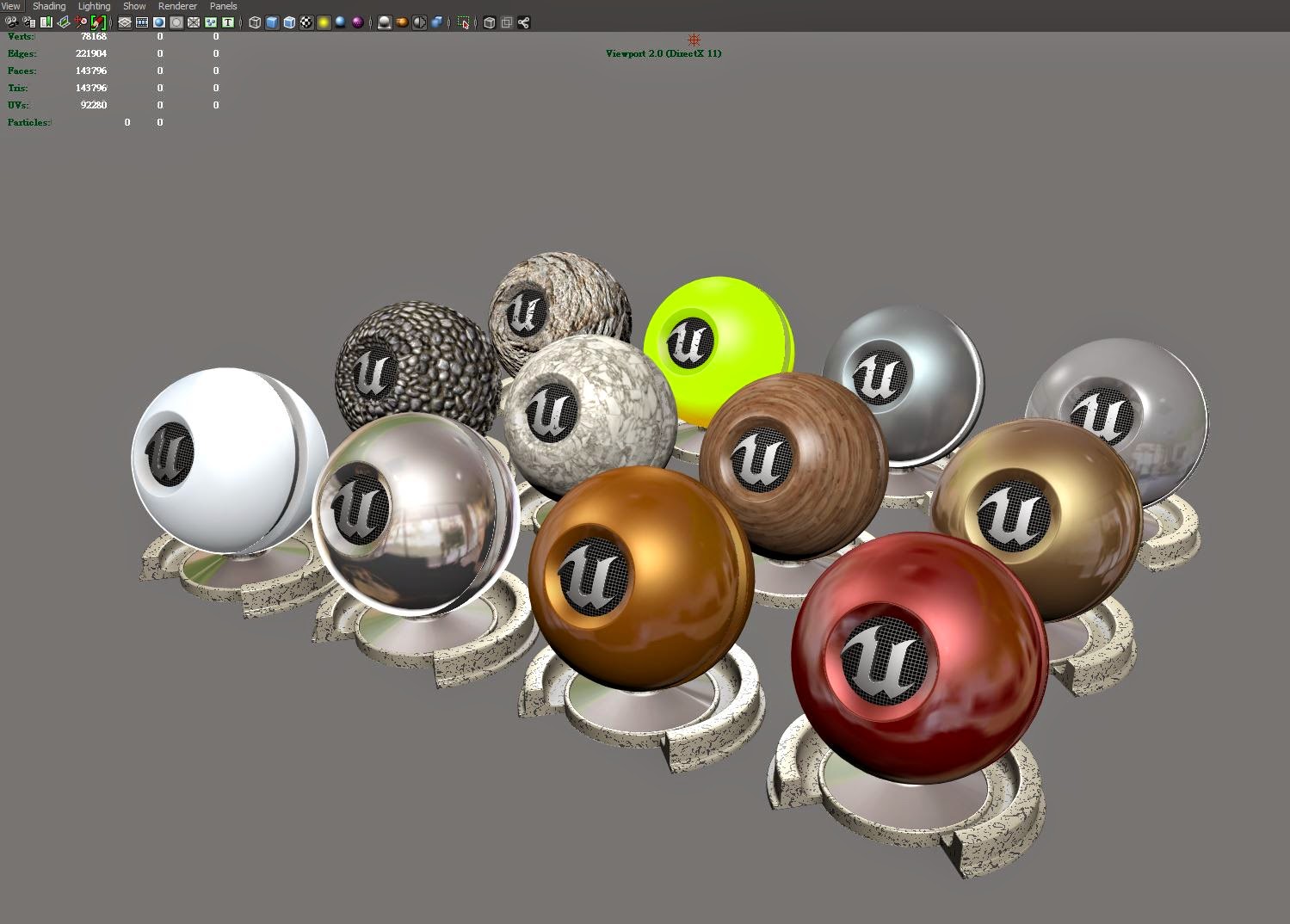The image size is (1290, 924).
Task: Open the Renderer menu
Action: tap(177, 6)
